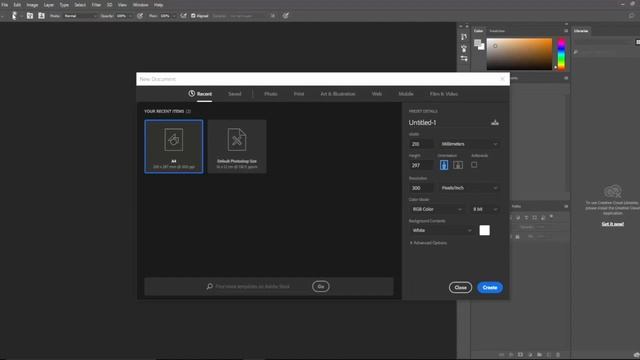Open the Millimeters width units dropdown
The image size is (640, 360).
(x=469, y=144)
